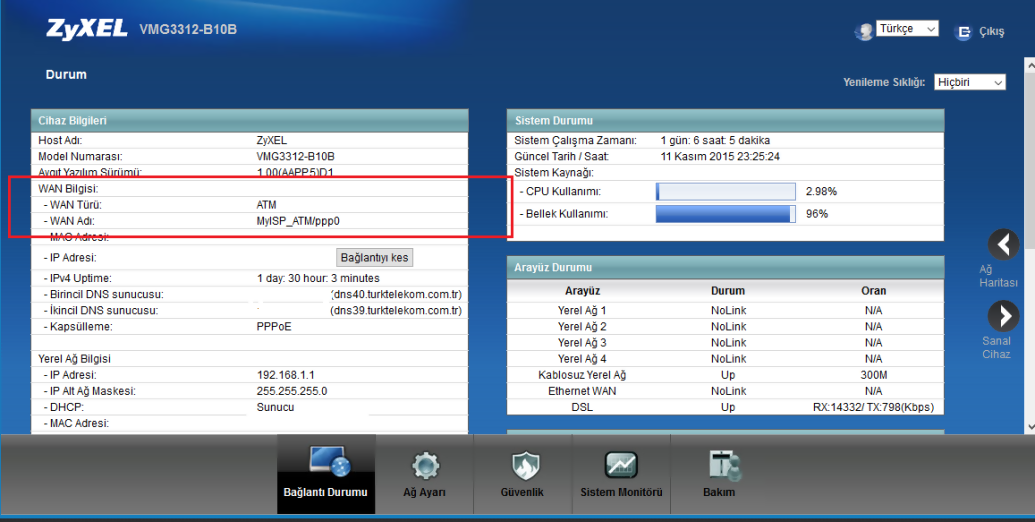Click the language globe user icon

coord(863,32)
